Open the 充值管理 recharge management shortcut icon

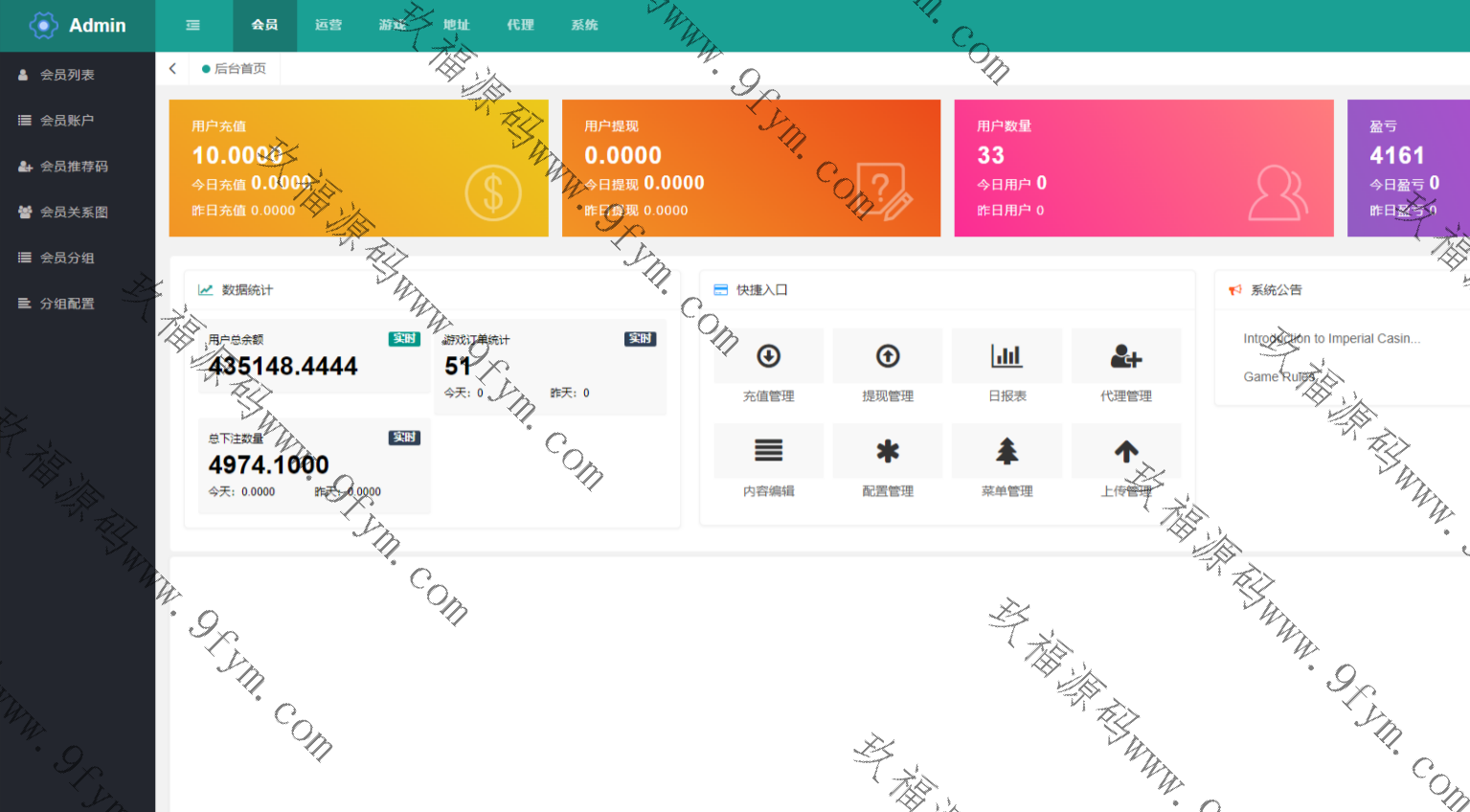(768, 357)
